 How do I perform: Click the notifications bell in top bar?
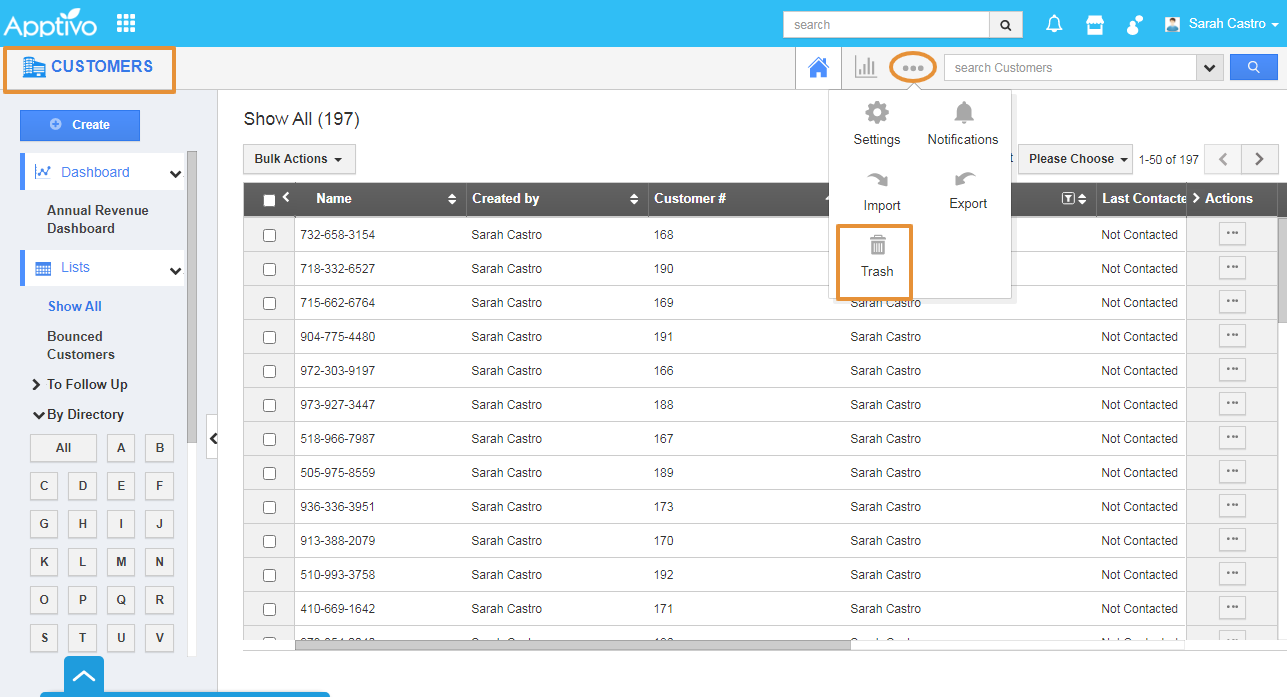click(x=1054, y=24)
